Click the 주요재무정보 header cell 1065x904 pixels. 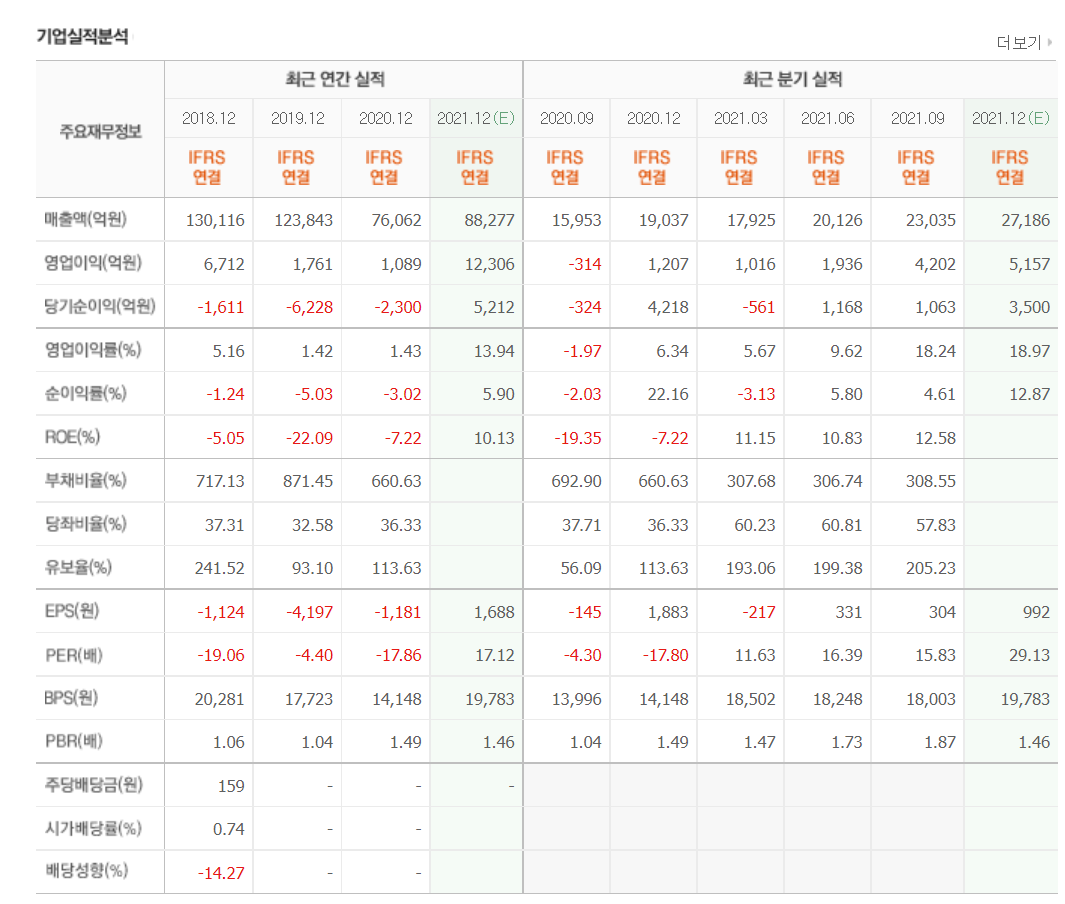[x=101, y=131]
